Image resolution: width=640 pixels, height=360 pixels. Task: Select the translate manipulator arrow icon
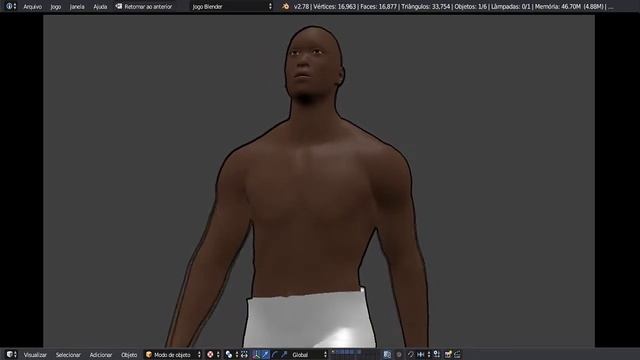[265, 355]
